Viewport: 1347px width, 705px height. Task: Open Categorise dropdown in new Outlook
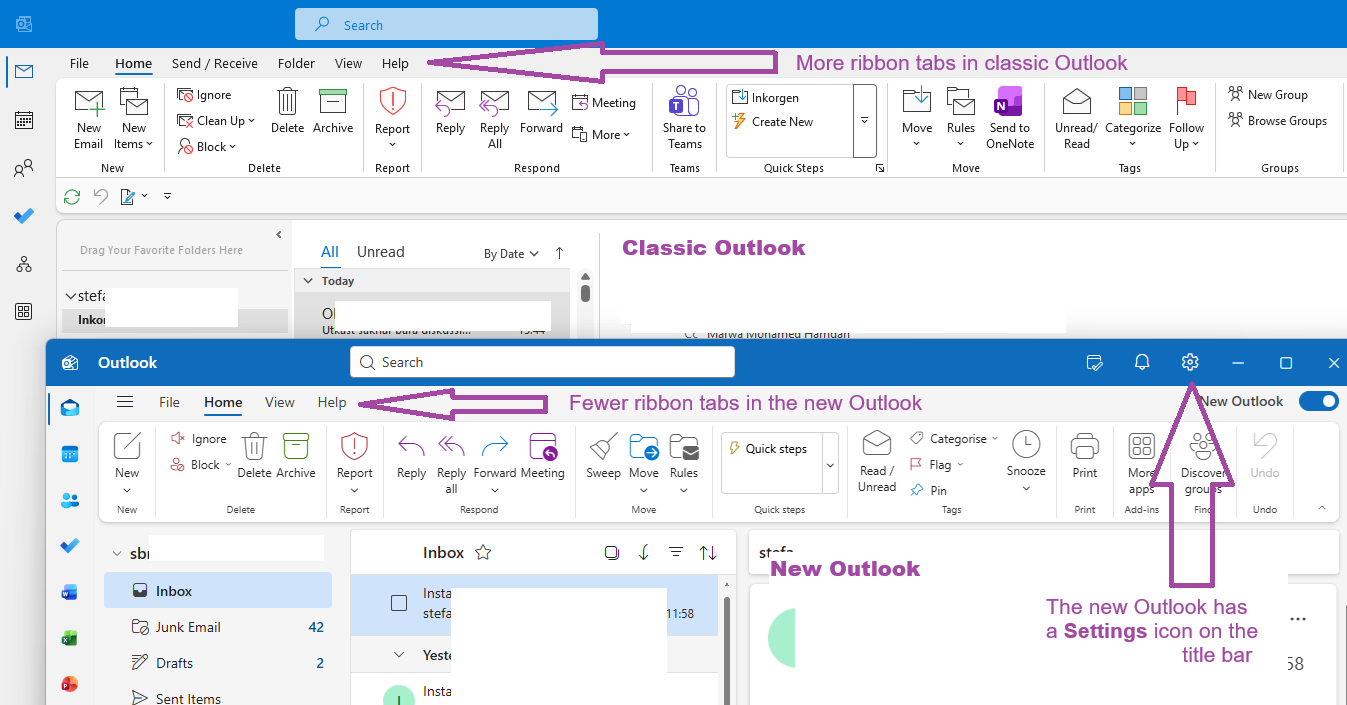[x=954, y=438]
